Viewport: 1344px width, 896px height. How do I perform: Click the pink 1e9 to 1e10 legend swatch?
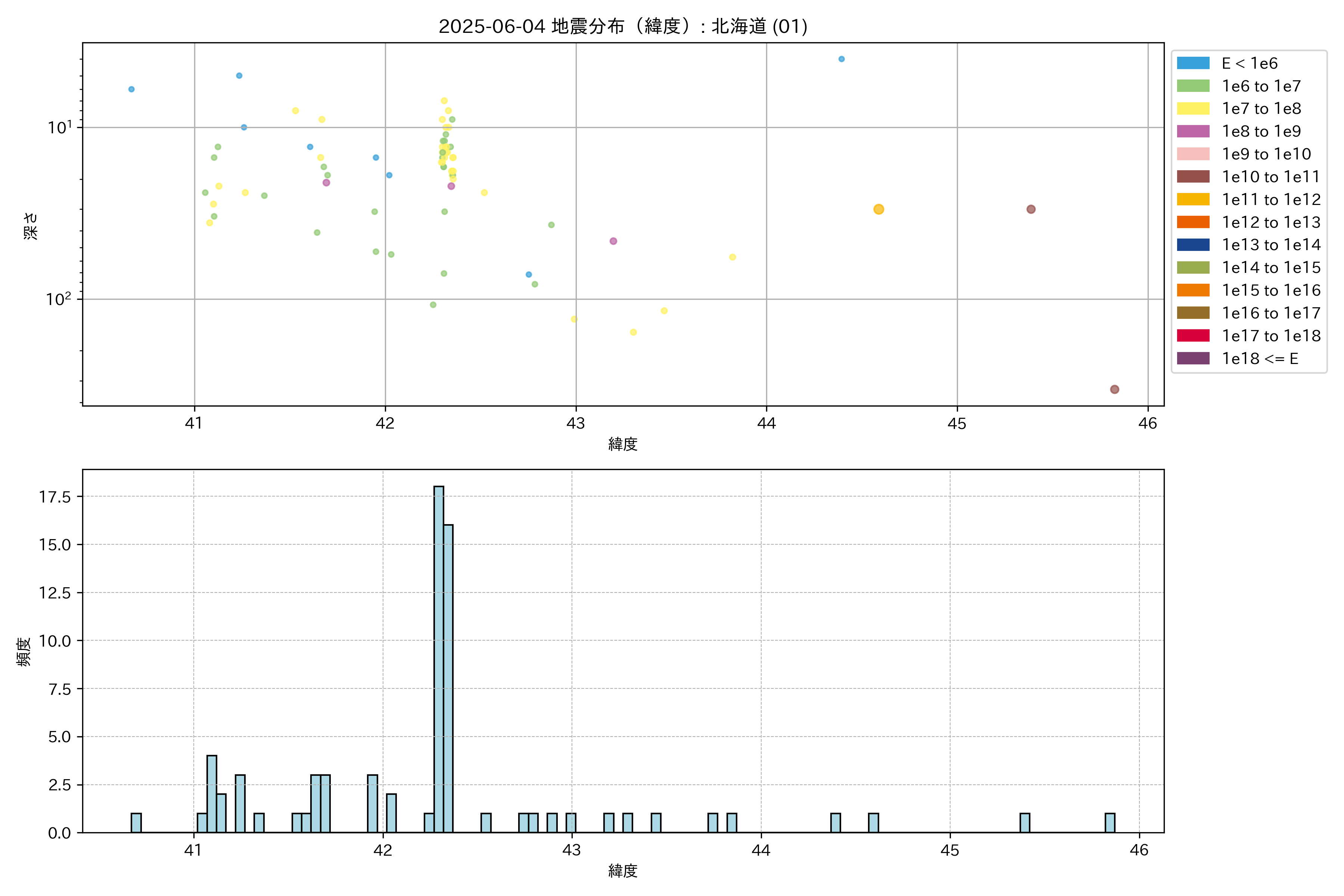pos(1192,154)
